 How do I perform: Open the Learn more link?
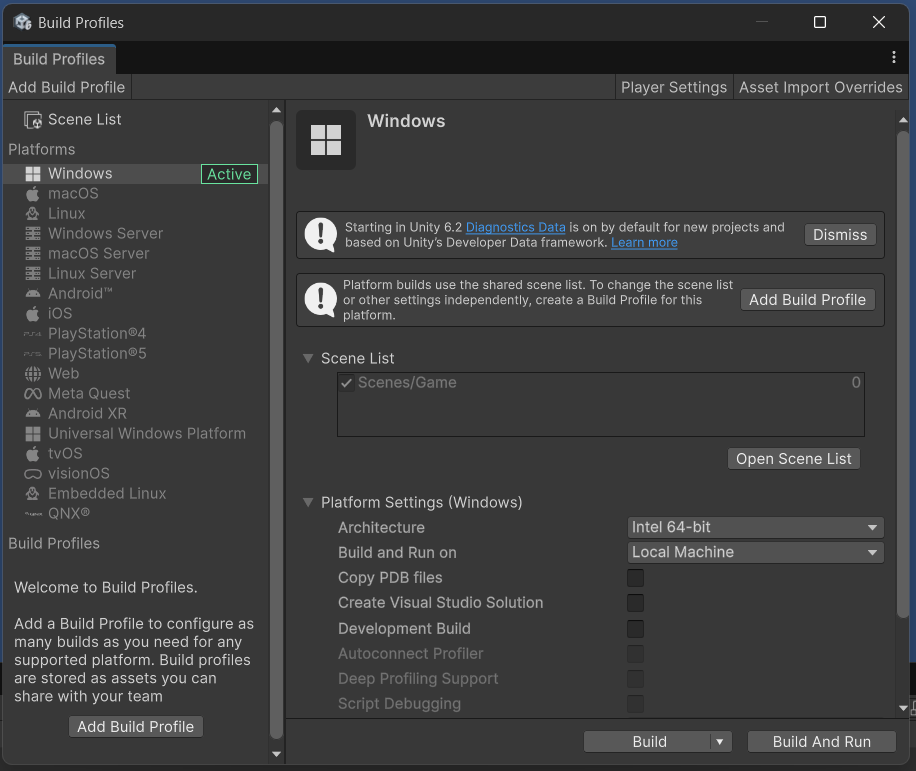[644, 242]
